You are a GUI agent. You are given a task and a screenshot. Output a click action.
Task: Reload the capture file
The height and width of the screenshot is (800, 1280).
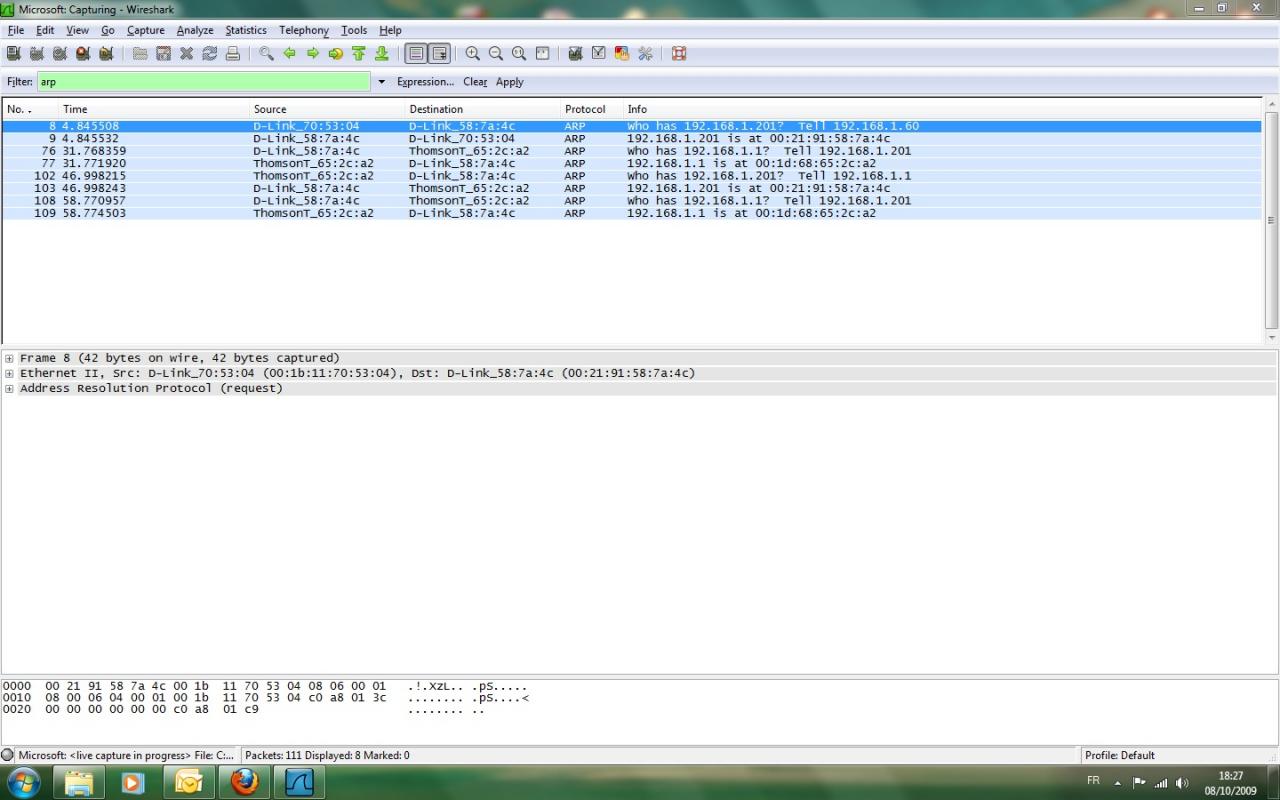point(209,53)
